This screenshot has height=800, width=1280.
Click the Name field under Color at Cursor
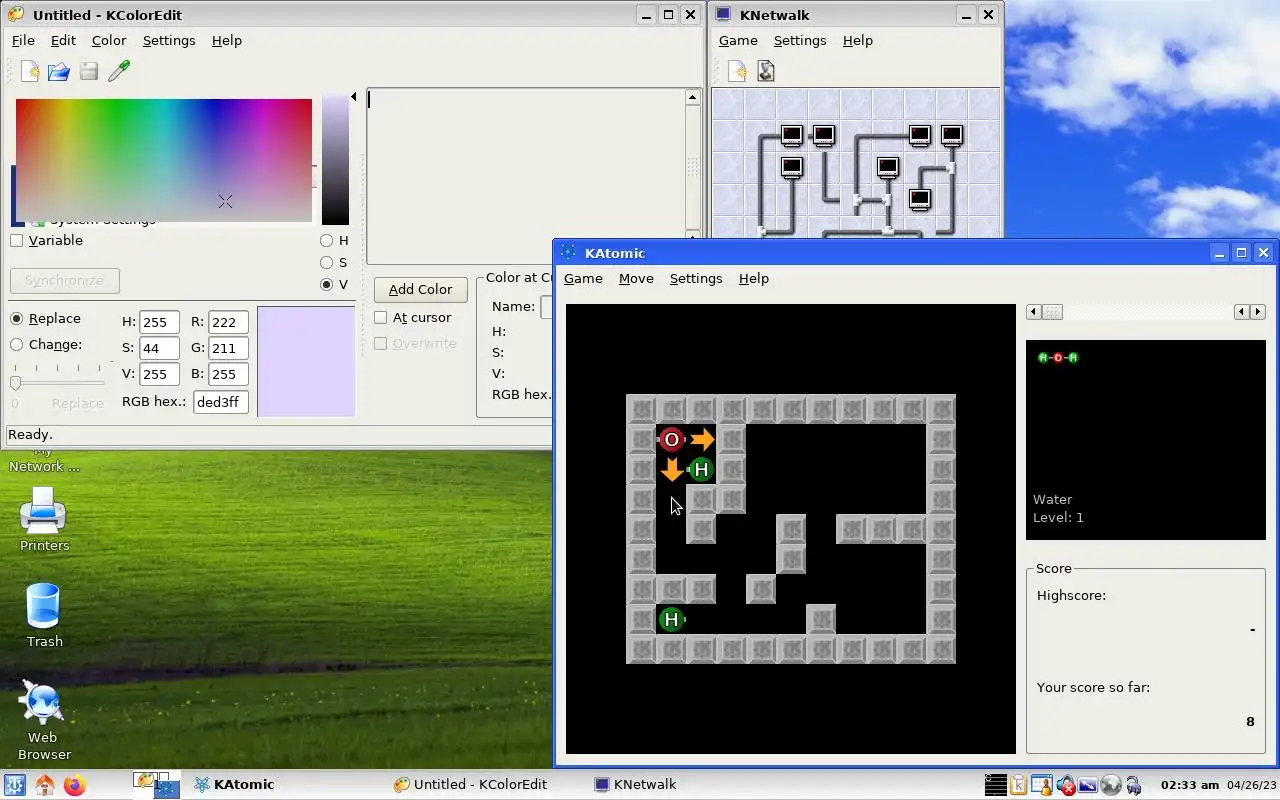coord(546,306)
